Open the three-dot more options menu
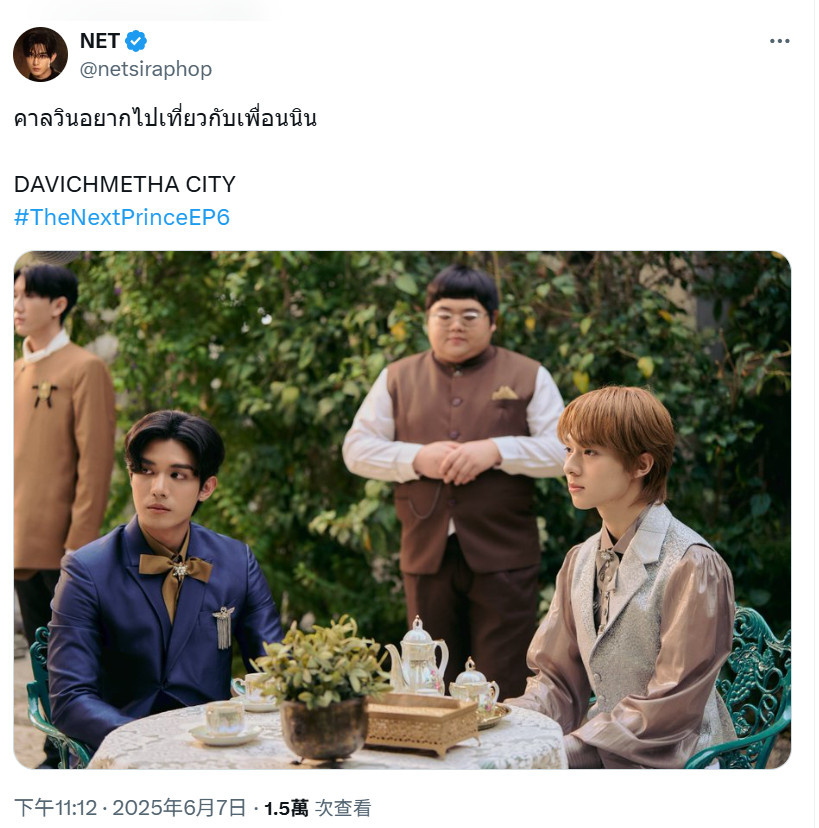Image resolution: width=819 pixels, height=828 pixels. coord(779,41)
